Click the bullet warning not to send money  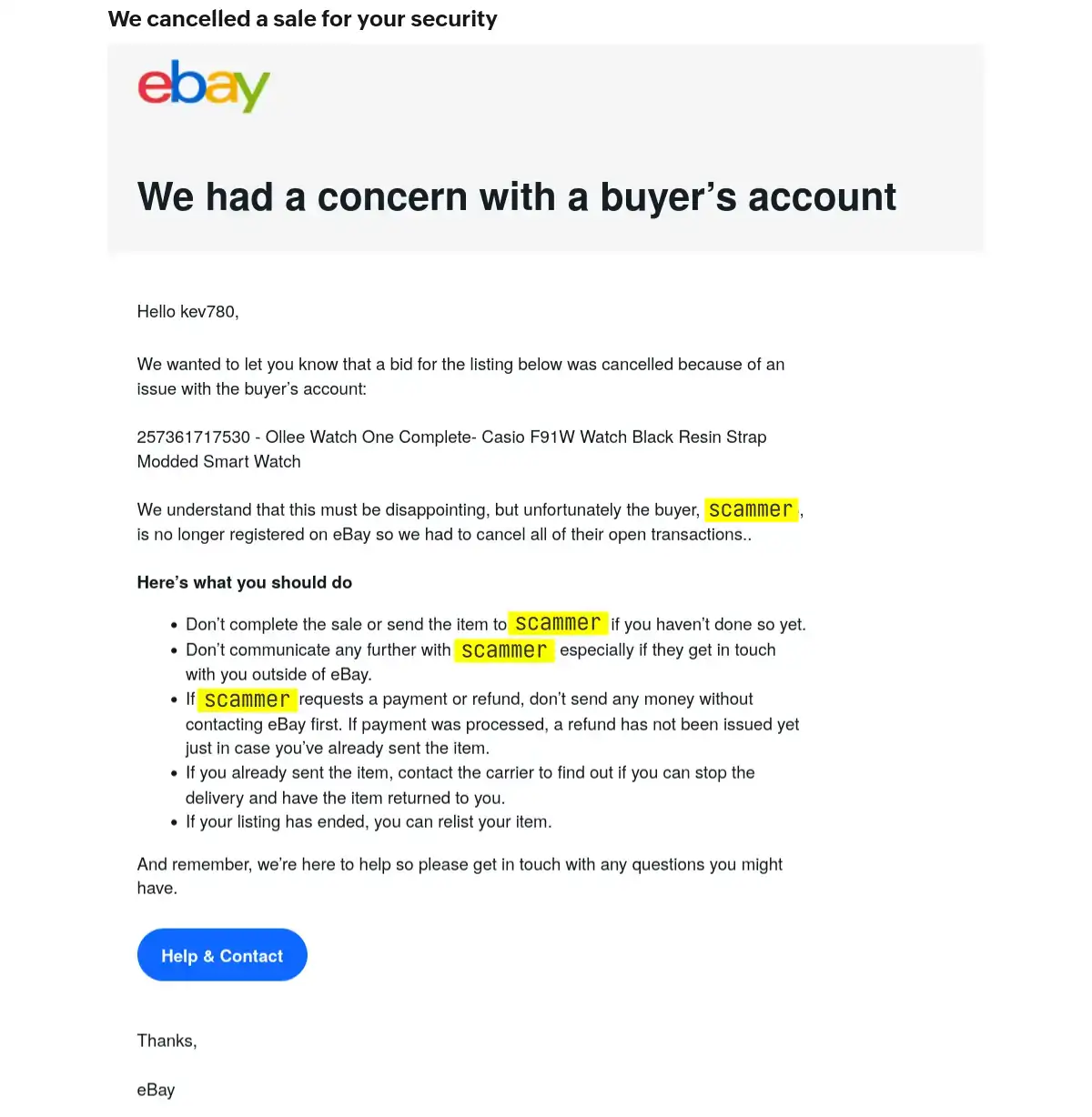point(491,723)
